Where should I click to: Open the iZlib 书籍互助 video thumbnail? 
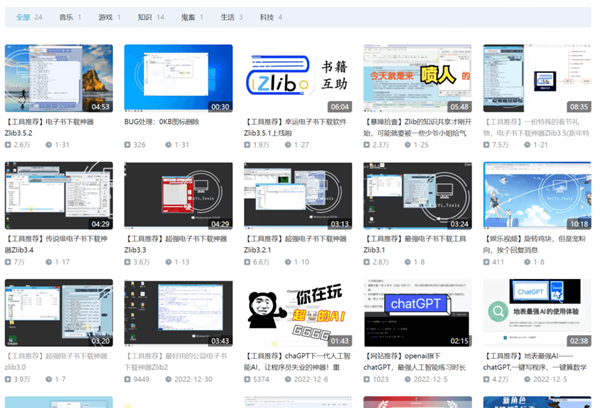[x=298, y=78]
